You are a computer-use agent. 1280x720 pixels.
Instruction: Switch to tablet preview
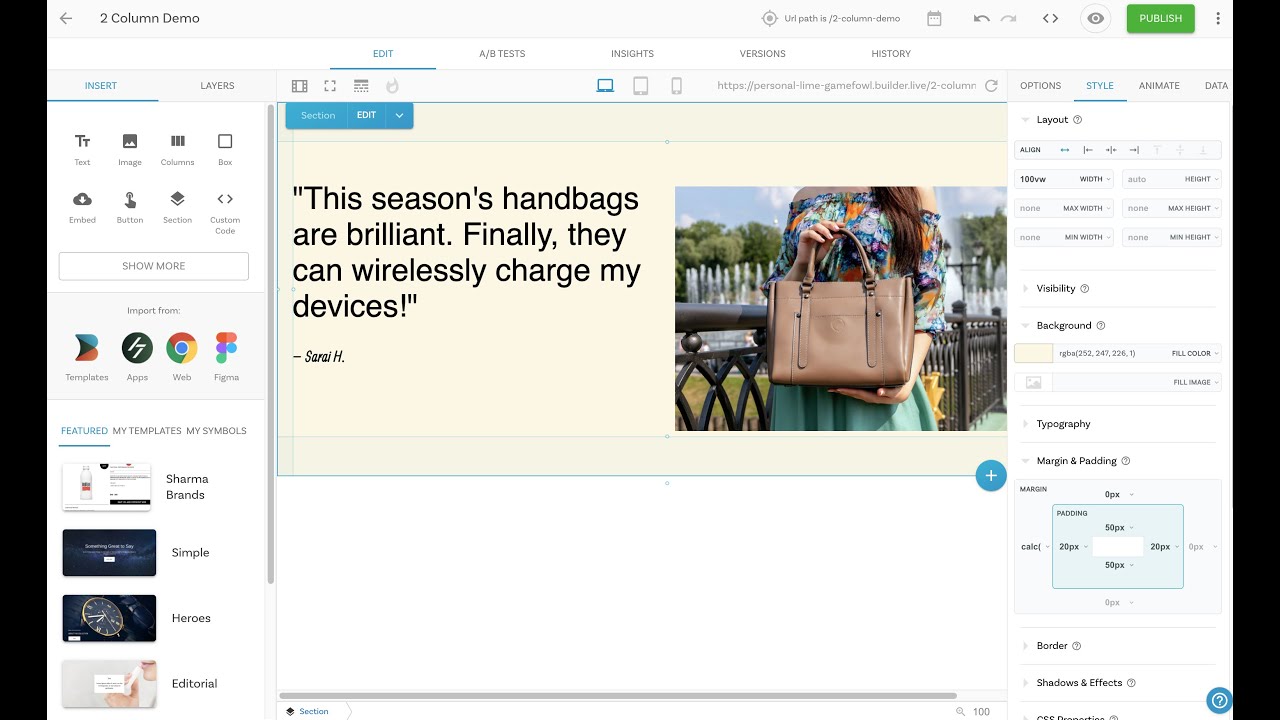tap(641, 86)
